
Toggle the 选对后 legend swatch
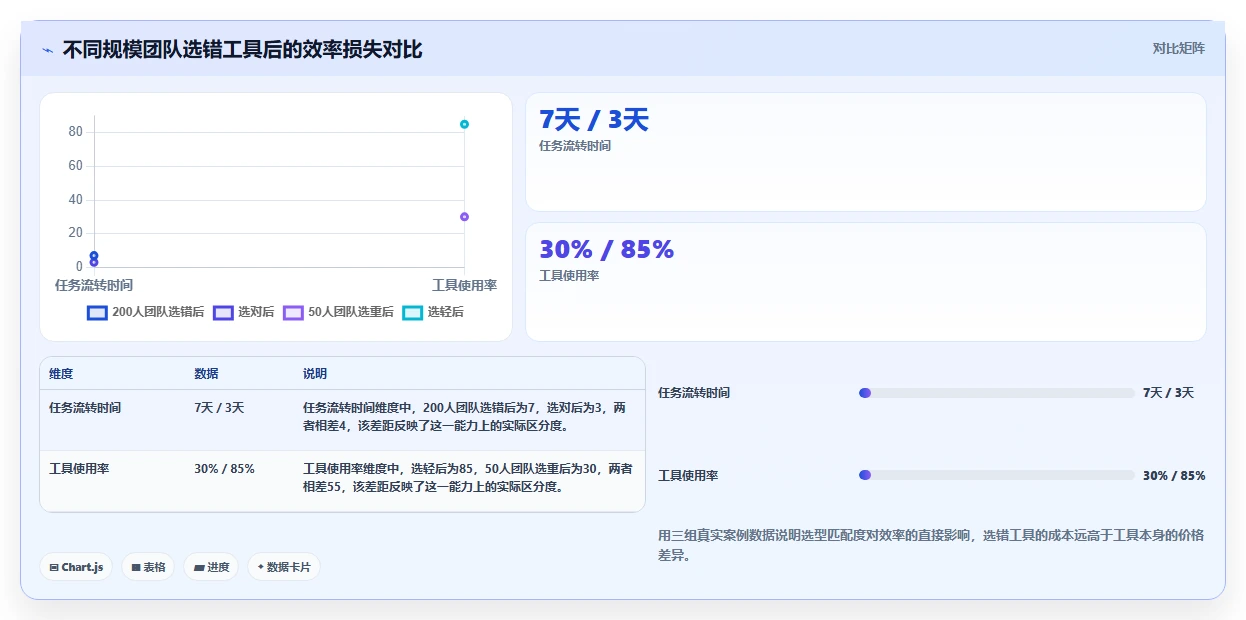(223, 312)
